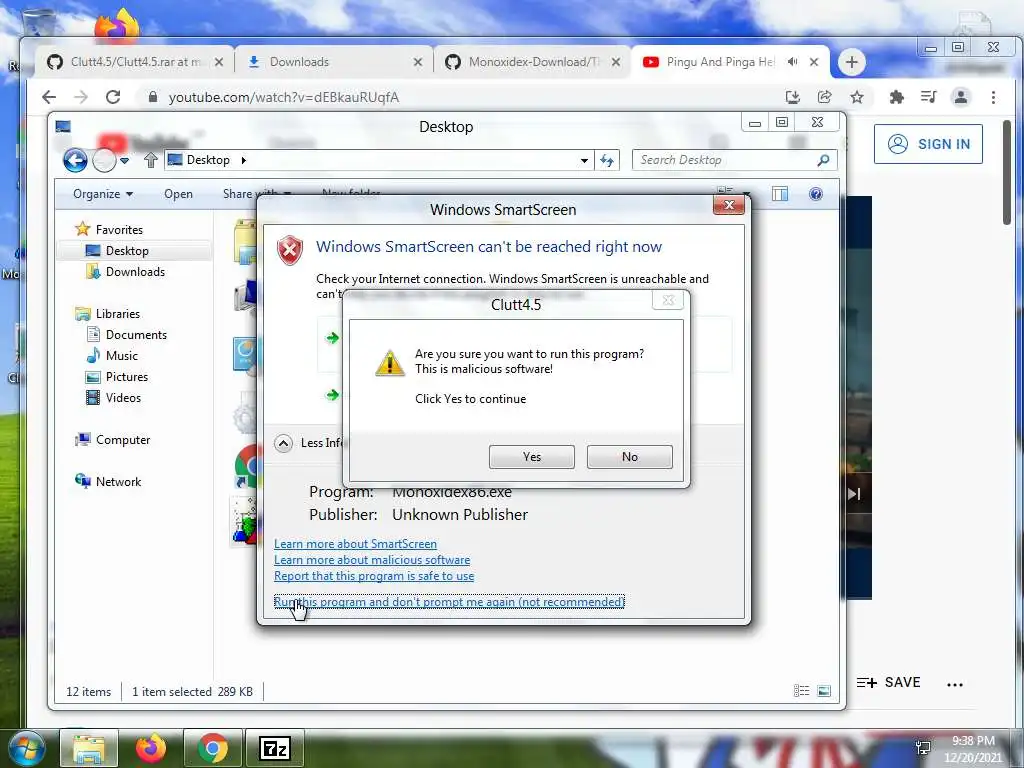Screen dimensions: 1024x768
Task: Expand the Desktop breadcrumb arrow
Action: (244, 160)
